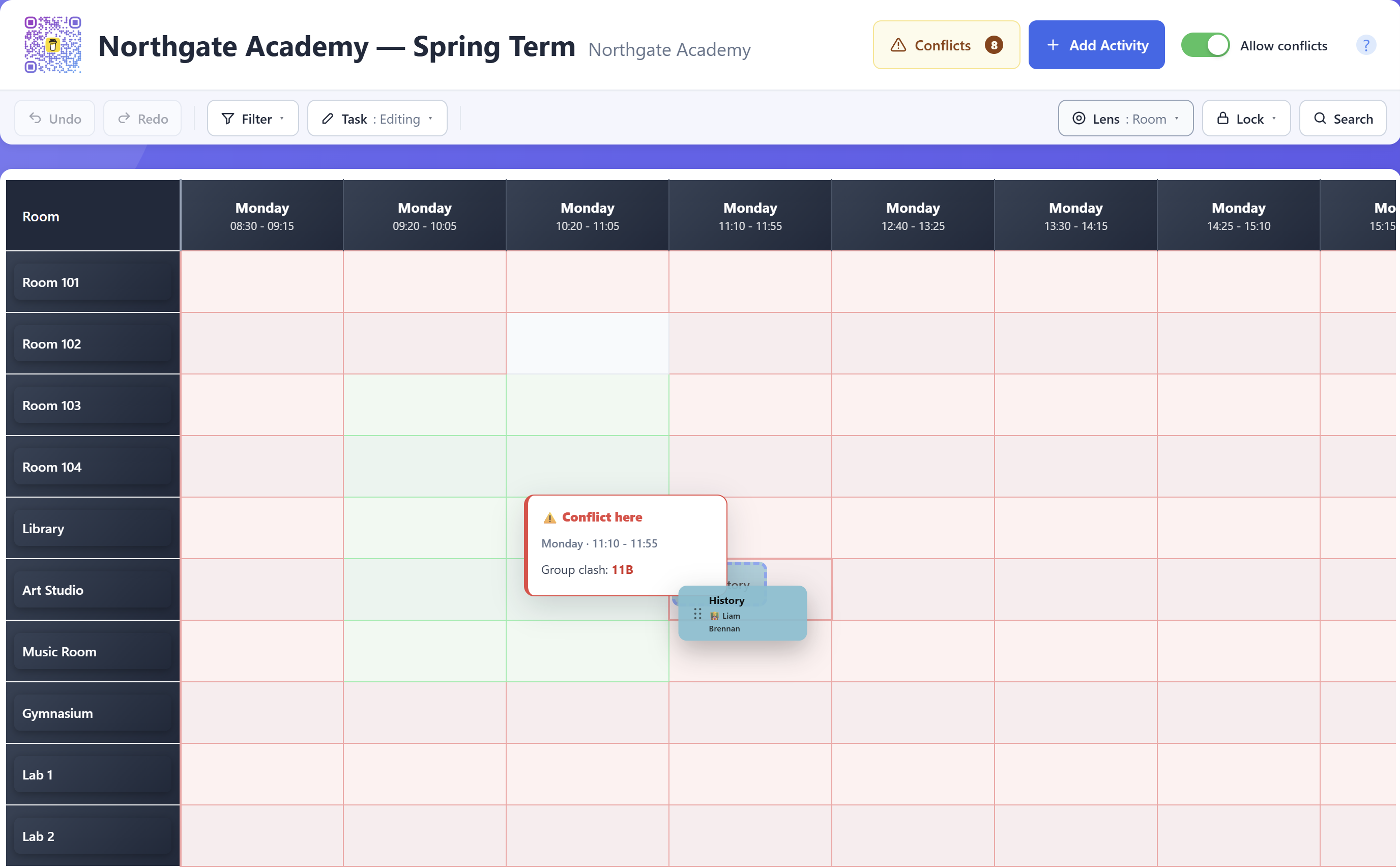Expand the Lock dropdown menu
Screen dimensions: 1400x867
pos(1246,118)
